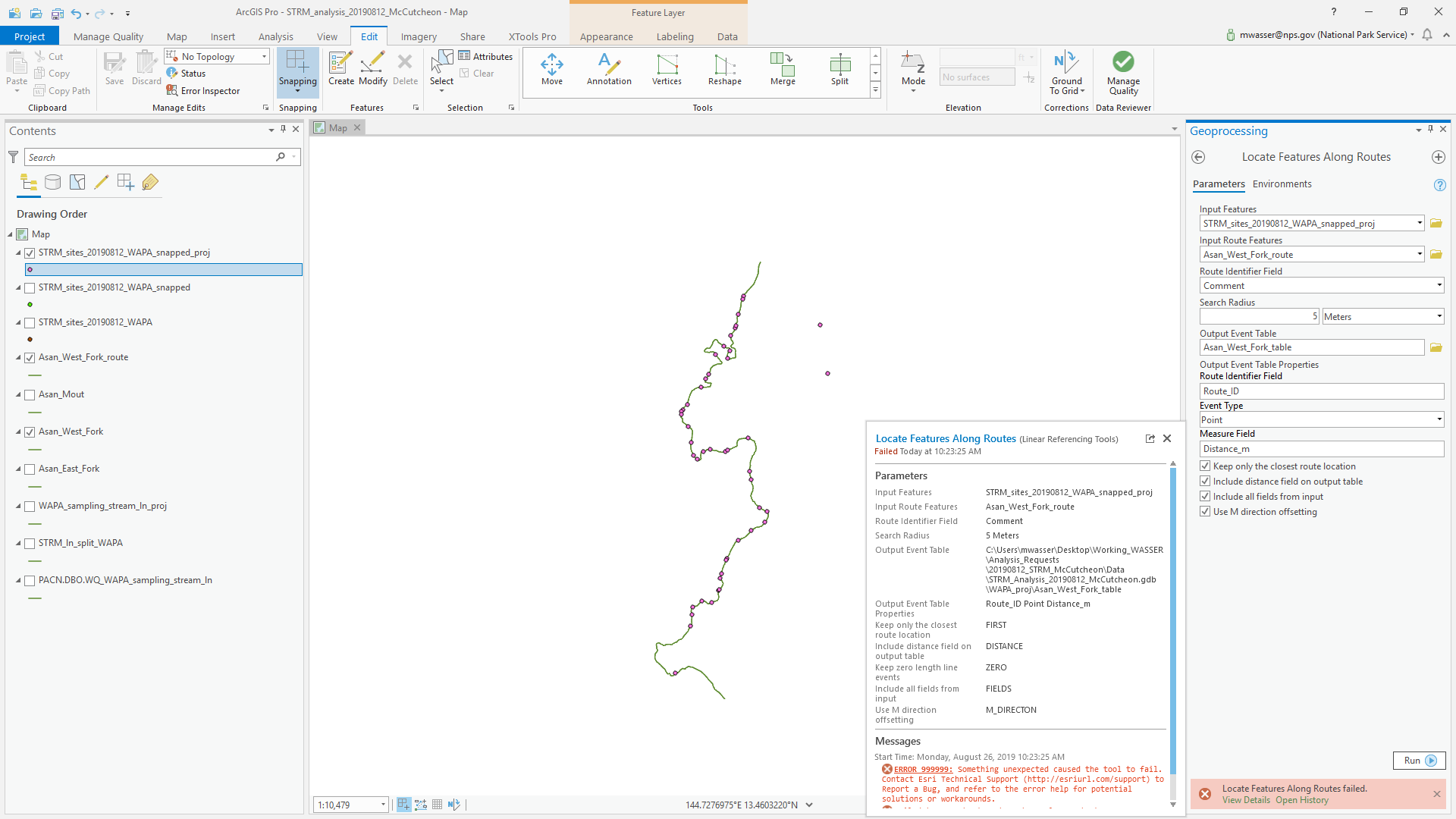Switch to List By Selection view
The height and width of the screenshot is (819, 1456).
pyautogui.click(x=77, y=182)
